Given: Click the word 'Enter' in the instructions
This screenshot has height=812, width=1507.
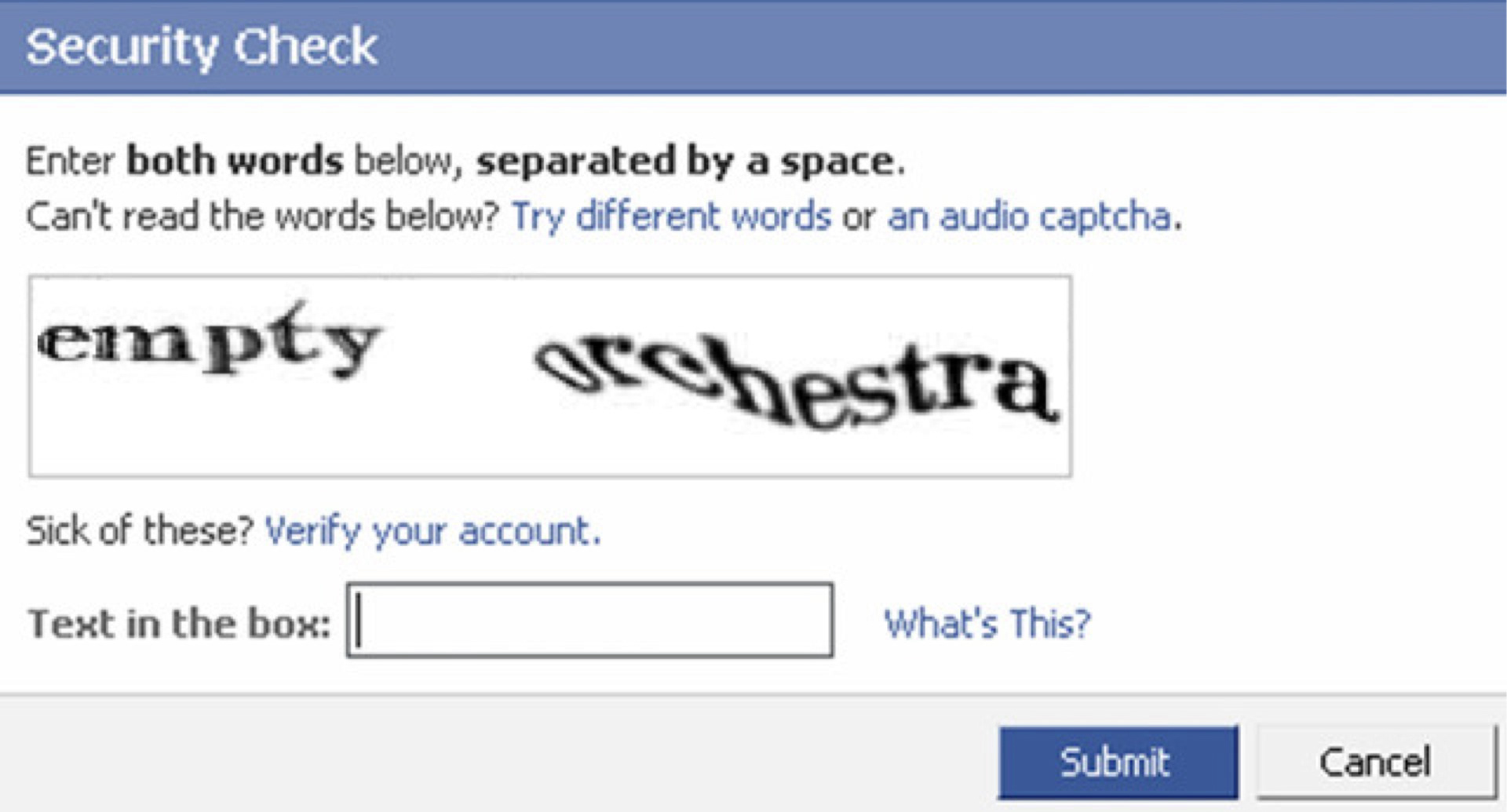Looking at the screenshot, I should tap(71, 161).
